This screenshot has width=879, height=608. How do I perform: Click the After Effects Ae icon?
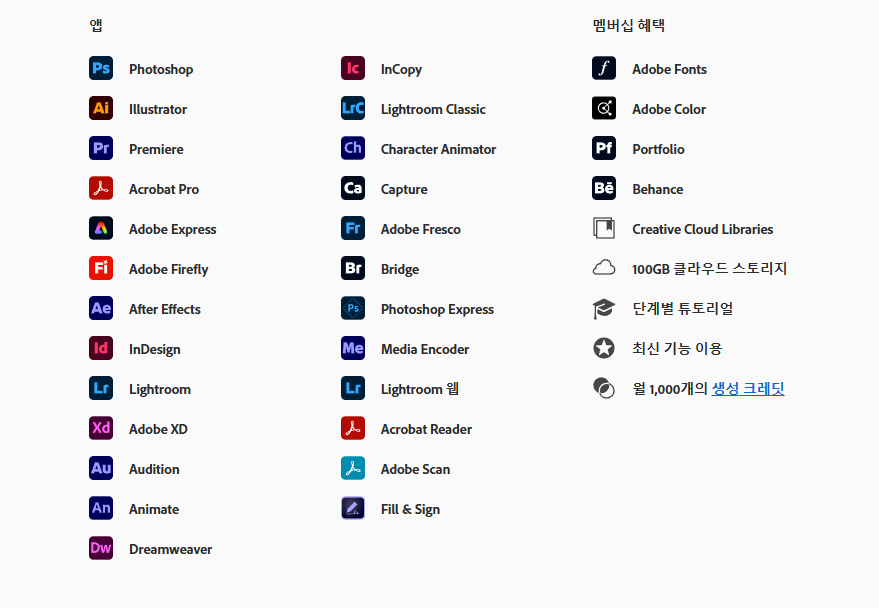(101, 308)
